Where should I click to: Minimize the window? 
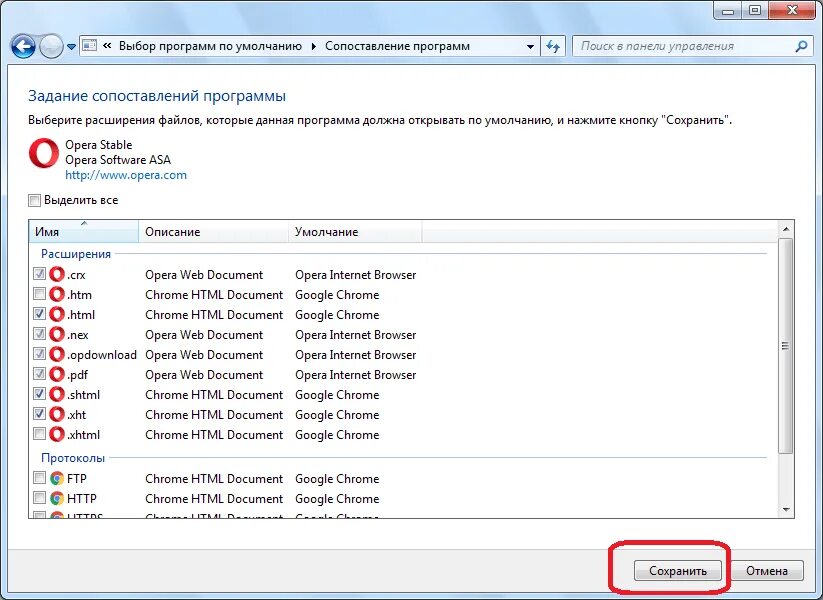point(728,11)
